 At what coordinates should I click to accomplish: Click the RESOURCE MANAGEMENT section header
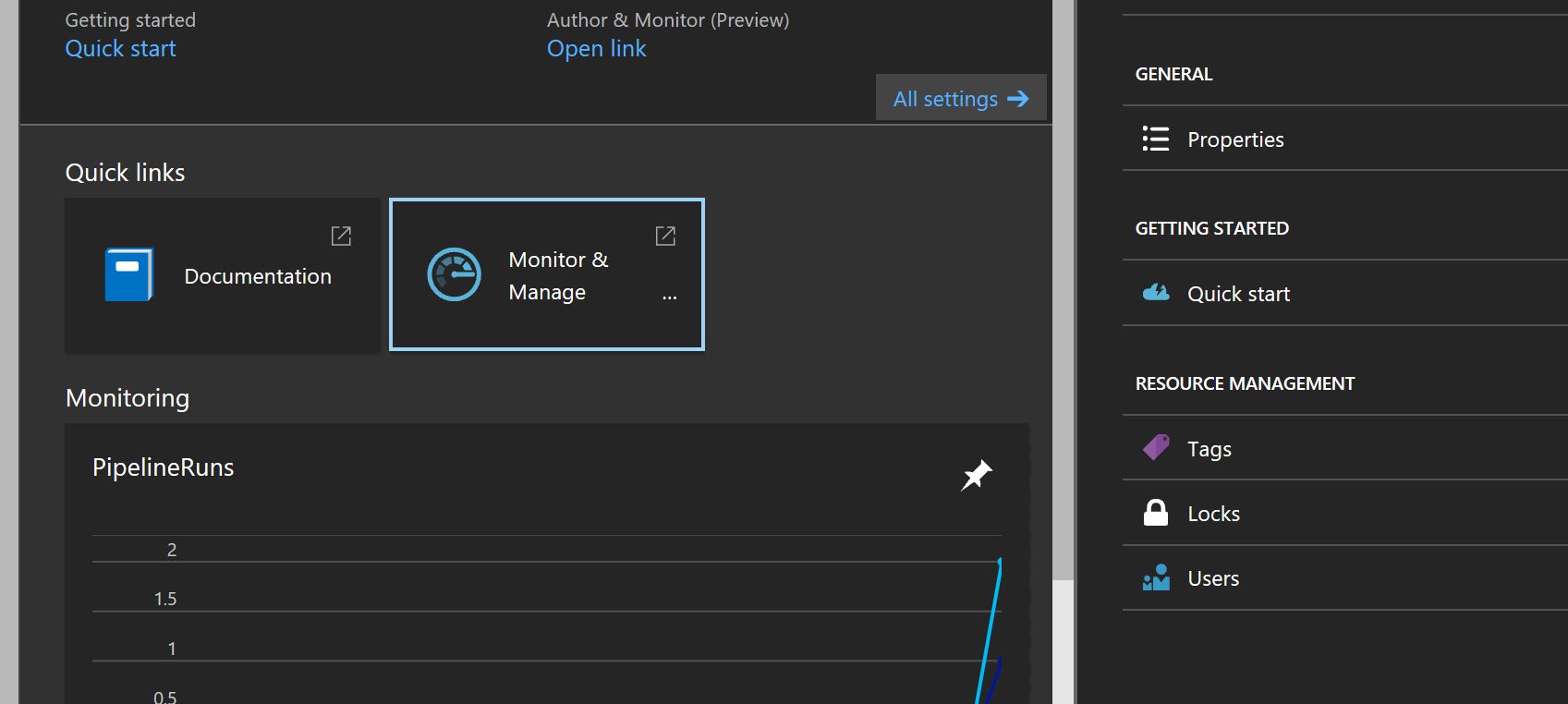[1245, 383]
